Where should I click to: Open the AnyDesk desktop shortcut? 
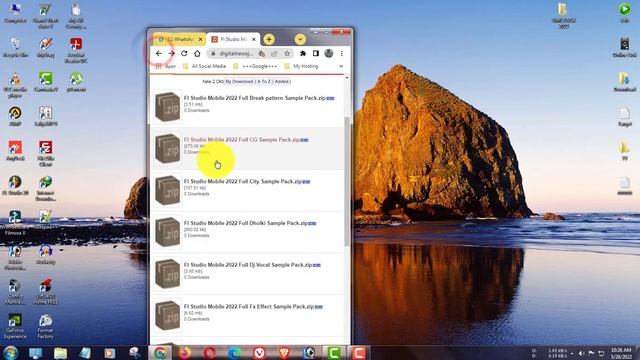point(15,151)
